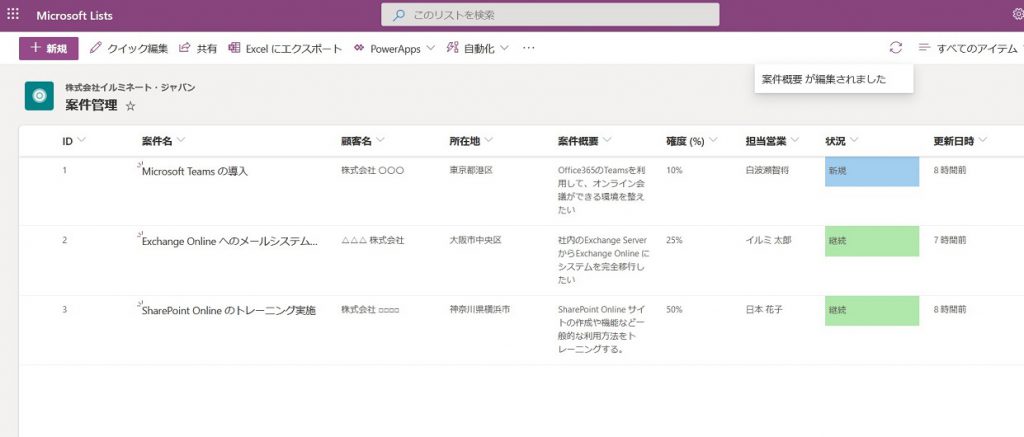
Task: Click green 継続 status in Exchange row
Action: pos(872,241)
